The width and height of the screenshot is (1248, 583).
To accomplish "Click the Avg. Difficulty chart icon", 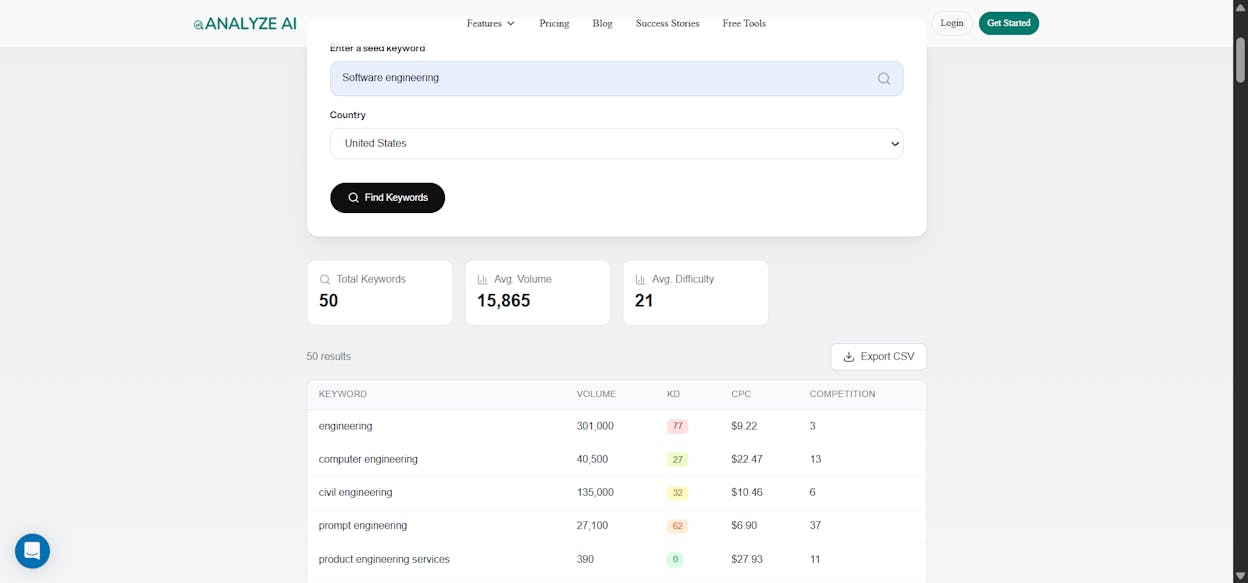I will (x=641, y=280).
